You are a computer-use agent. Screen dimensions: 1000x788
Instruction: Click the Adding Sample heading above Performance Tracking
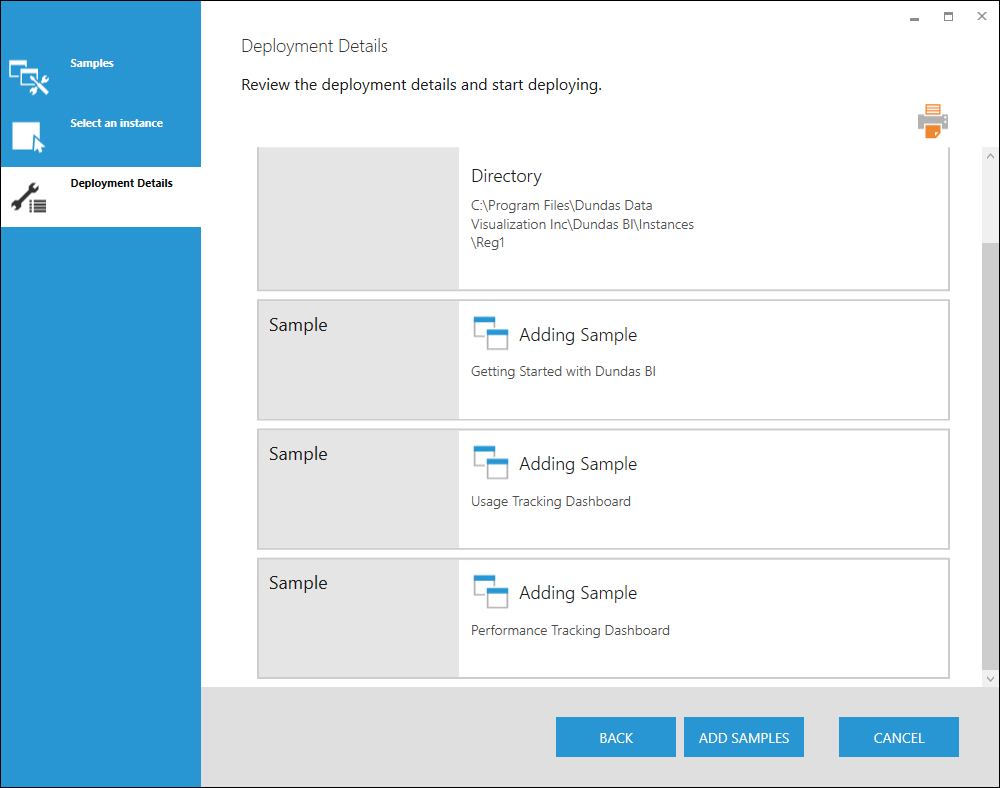[x=578, y=592]
